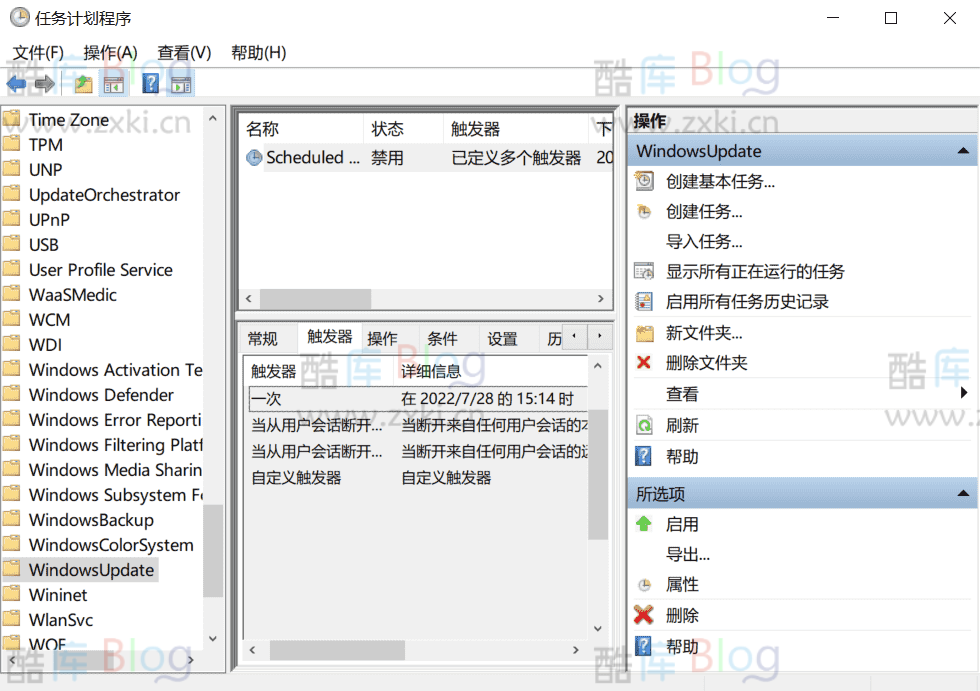Click the 刷新 refresh icon in actions pane
Image resolution: width=980 pixels, height=691 pixels.
click(646, 424)
